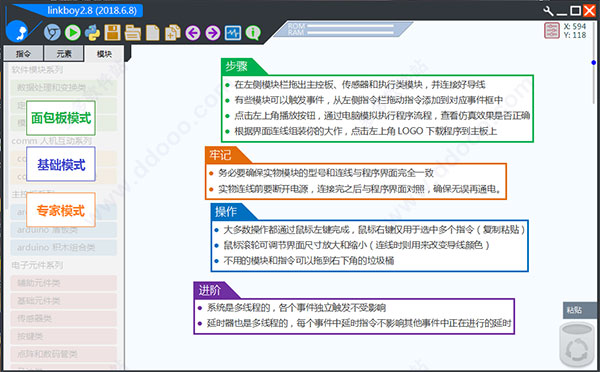Click the 牢记 orange heading label

[x=220, y=155]
